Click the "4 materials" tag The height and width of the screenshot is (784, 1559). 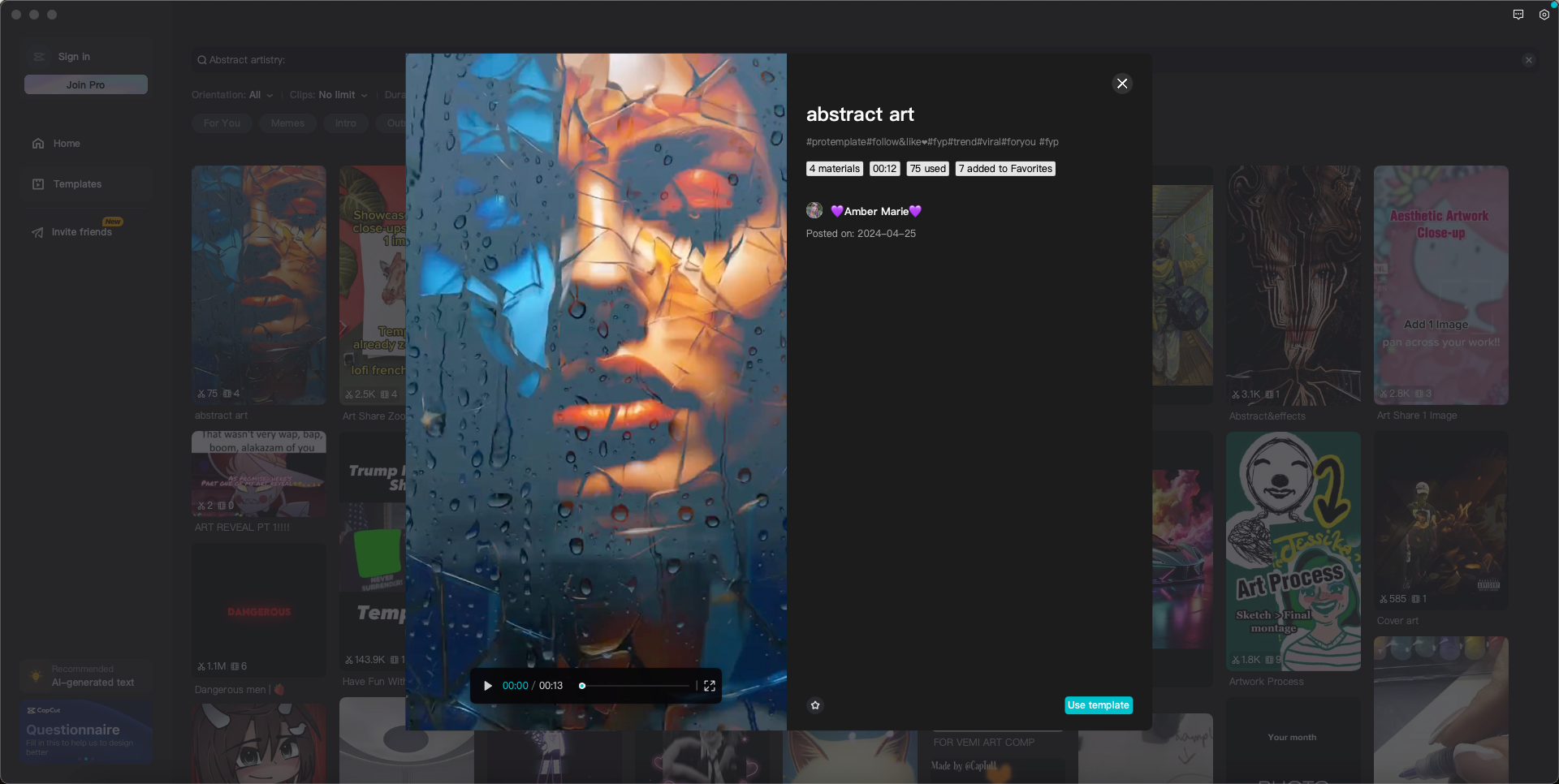(835, 169)
